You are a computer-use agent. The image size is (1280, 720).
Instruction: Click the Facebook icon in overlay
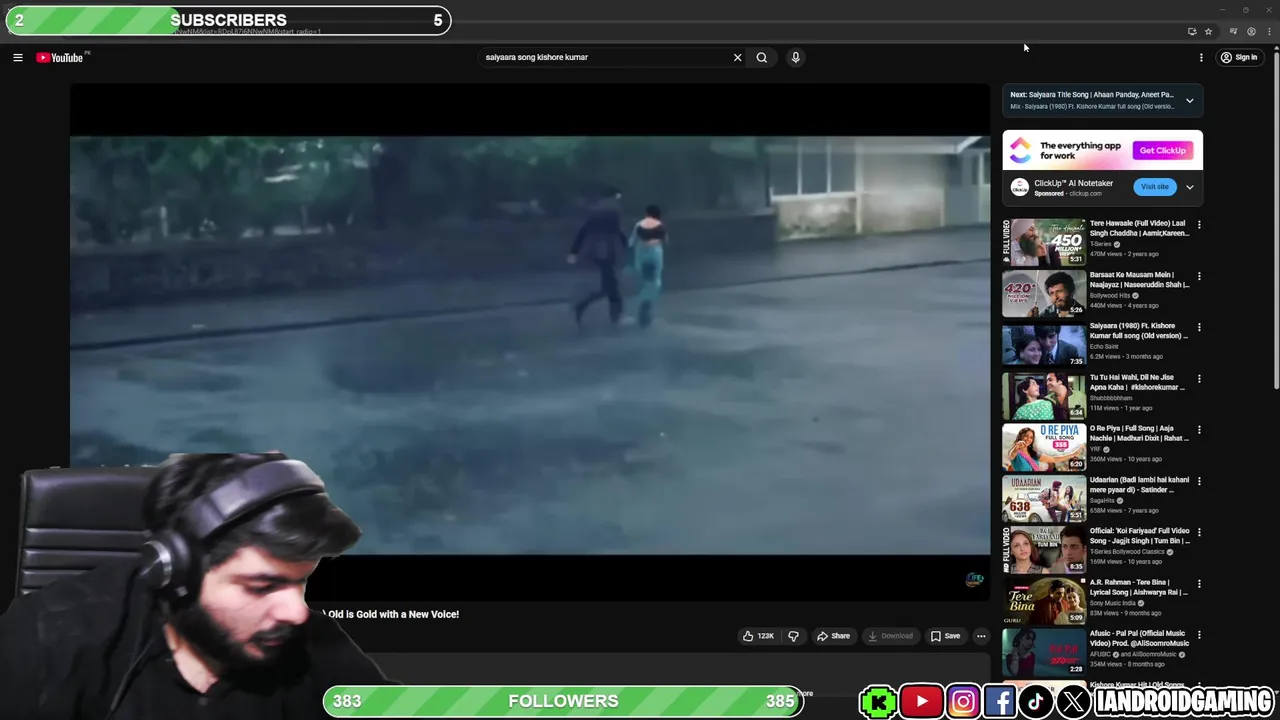(x=1000, y=702)
